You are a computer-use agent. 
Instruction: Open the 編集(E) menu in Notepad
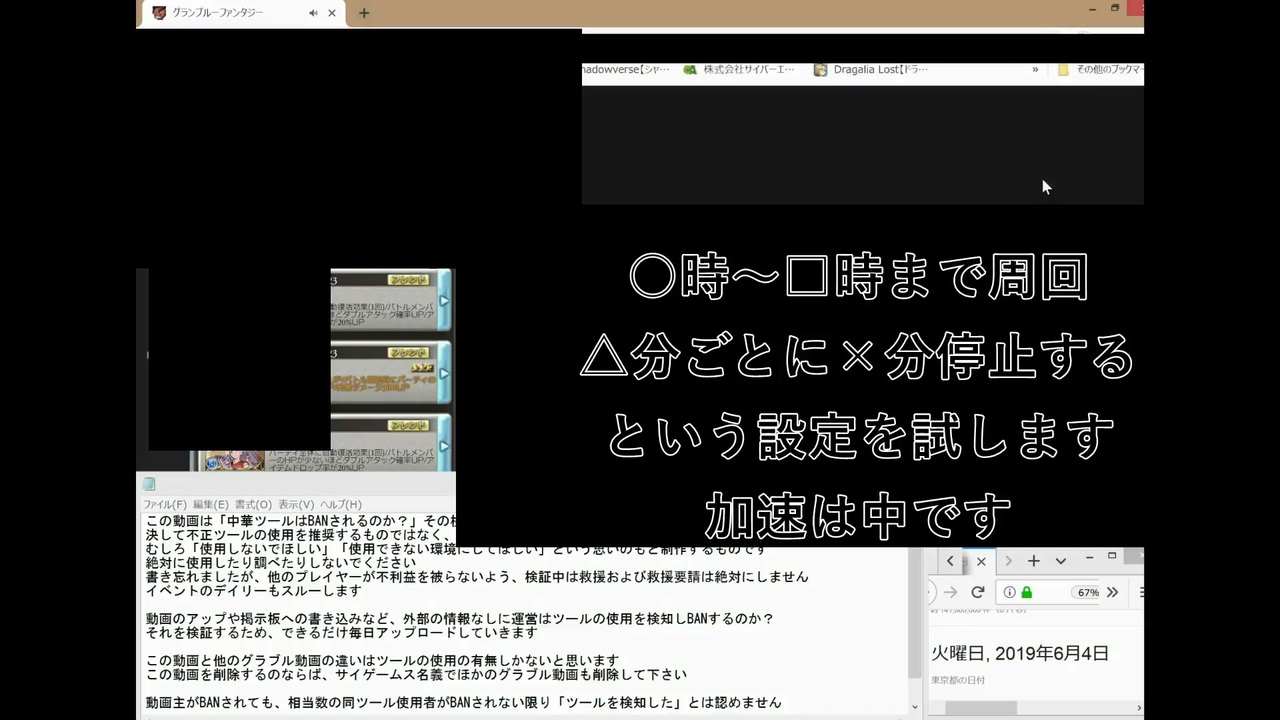pyautogui.click(x=211, y=504)
